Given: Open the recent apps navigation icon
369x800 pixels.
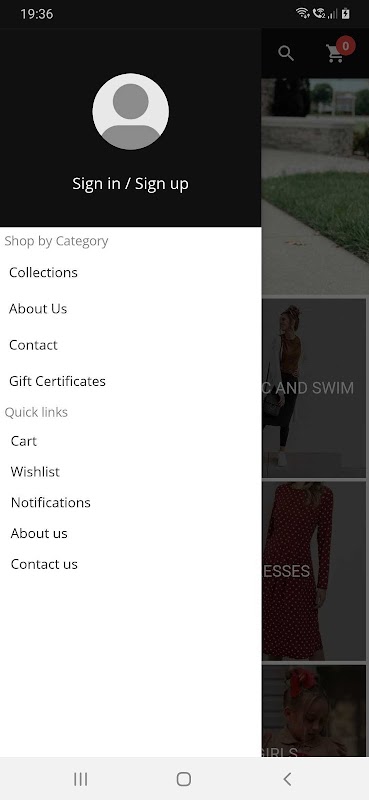Looking at the screenshot, I should click(81, 779).
